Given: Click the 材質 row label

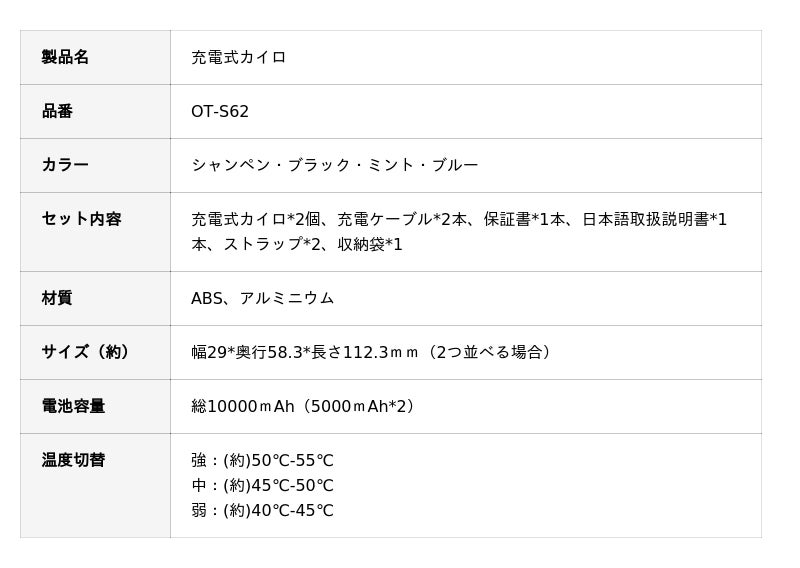Looking at the screenshot, I should pos(57,298).
